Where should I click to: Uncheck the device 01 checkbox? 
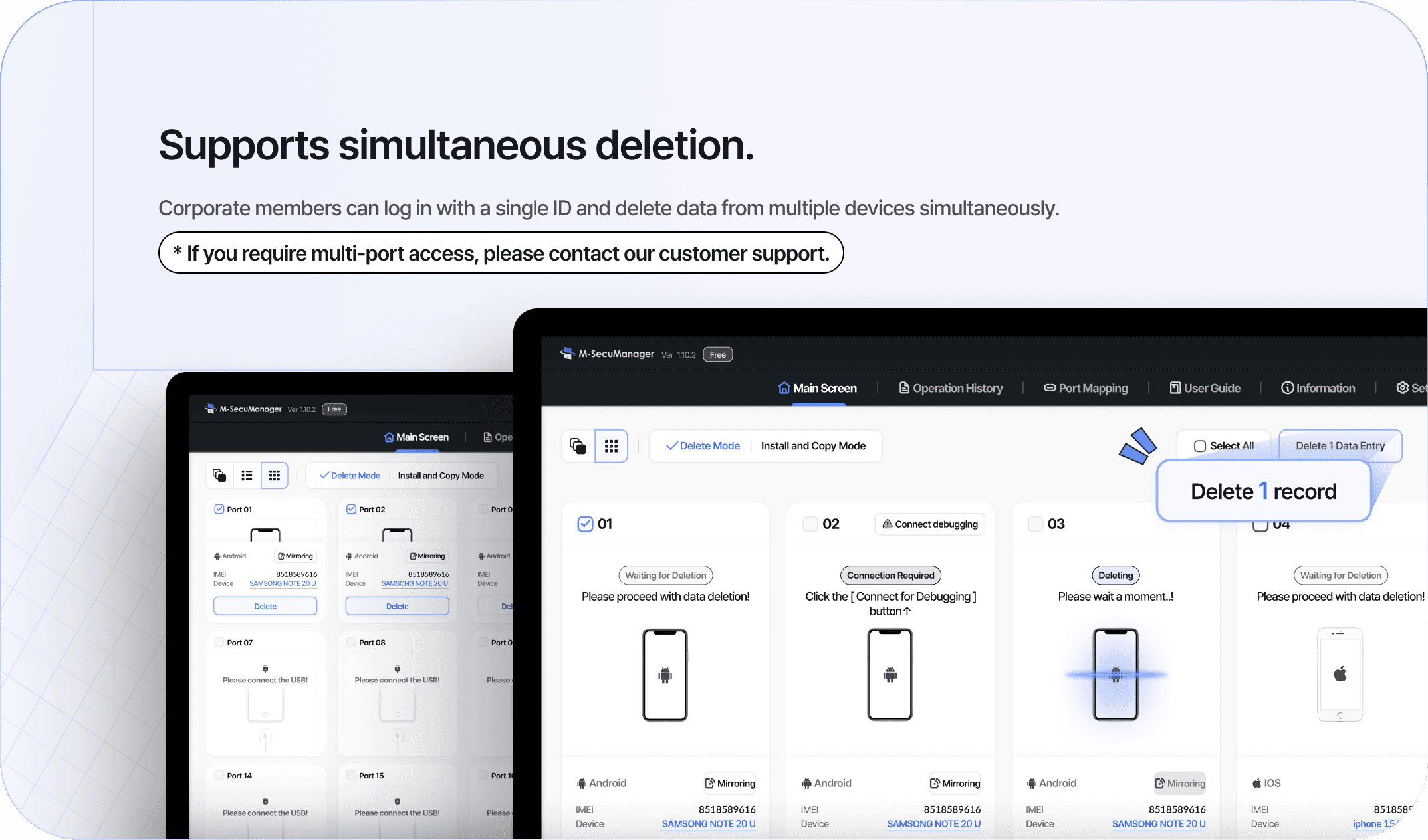pyautogui.click(x=585, y=524)
